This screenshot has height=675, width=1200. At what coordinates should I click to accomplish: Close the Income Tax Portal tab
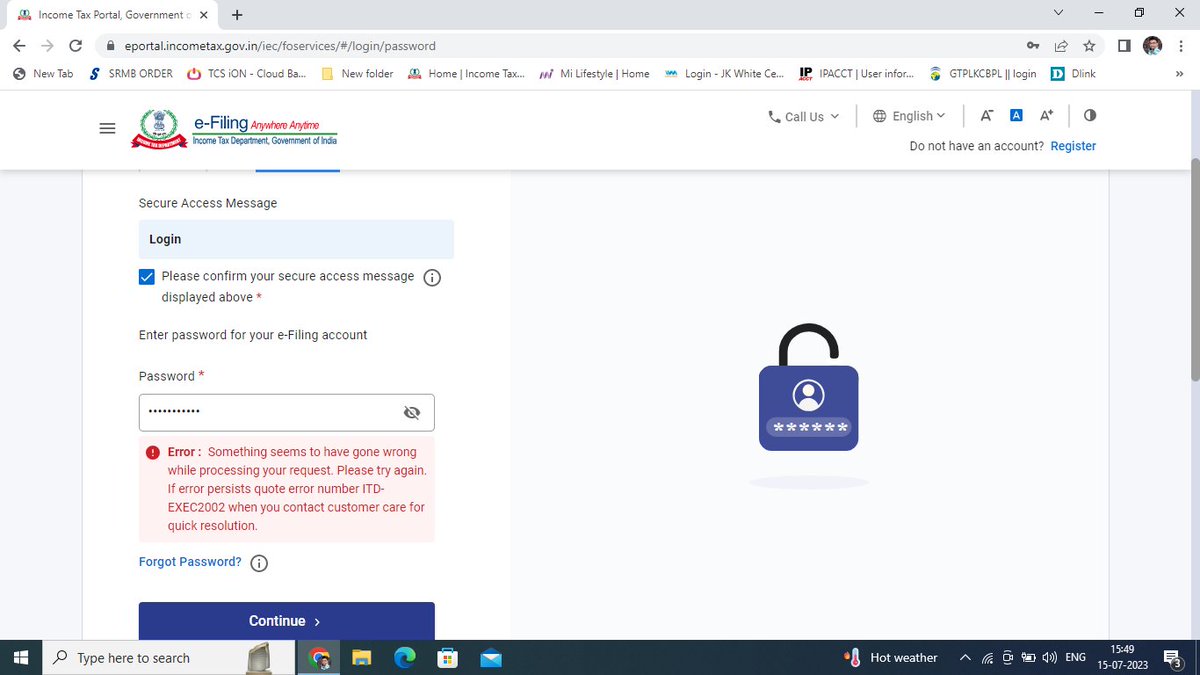pos(203,15)
